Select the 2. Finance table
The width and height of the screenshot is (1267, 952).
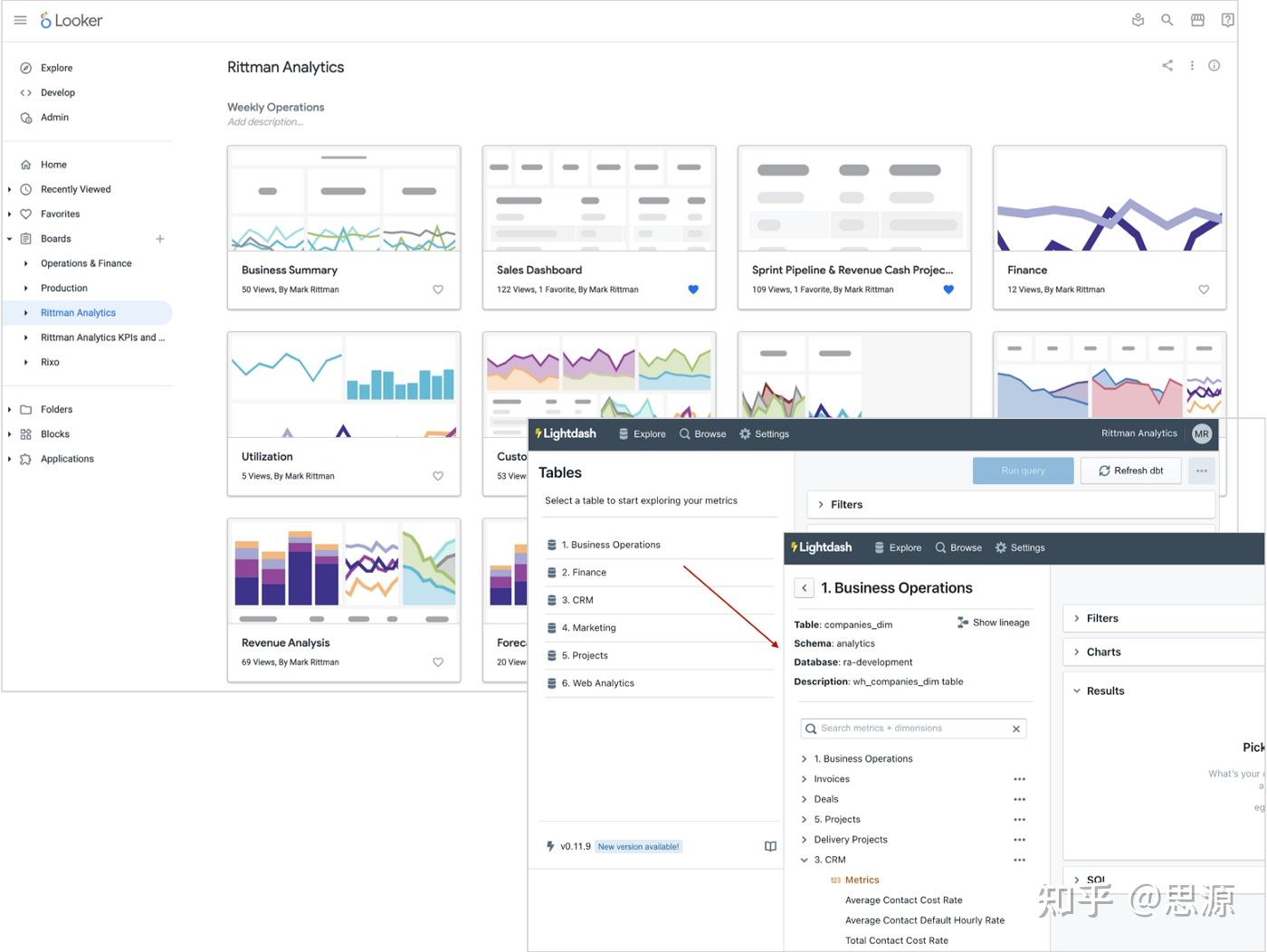click(x=661, y=572)
